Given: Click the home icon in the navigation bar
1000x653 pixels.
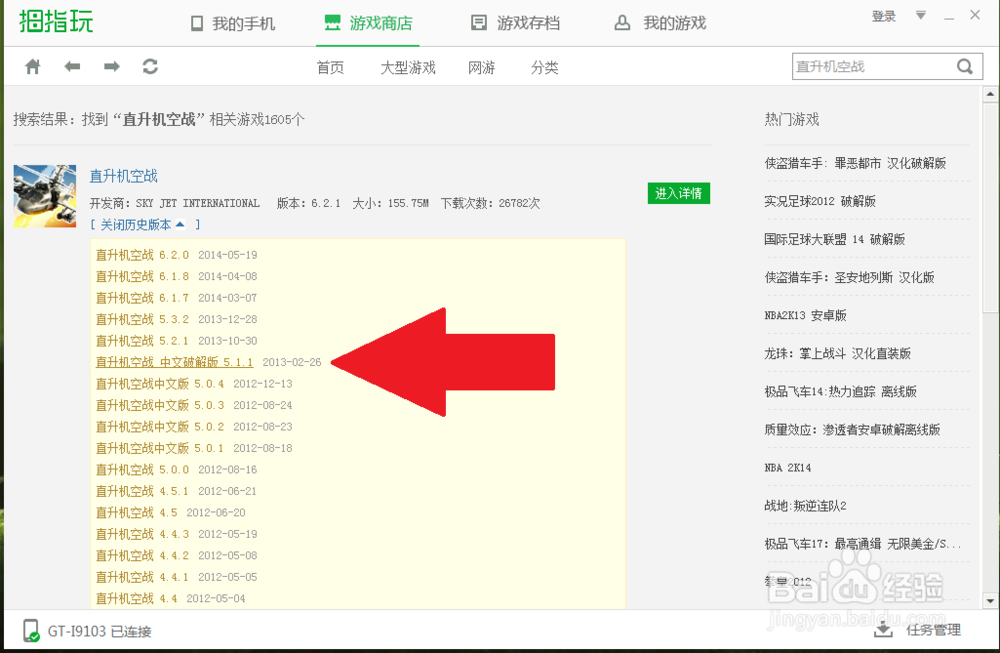Looking at the screenshot, I should click(34, 66).
